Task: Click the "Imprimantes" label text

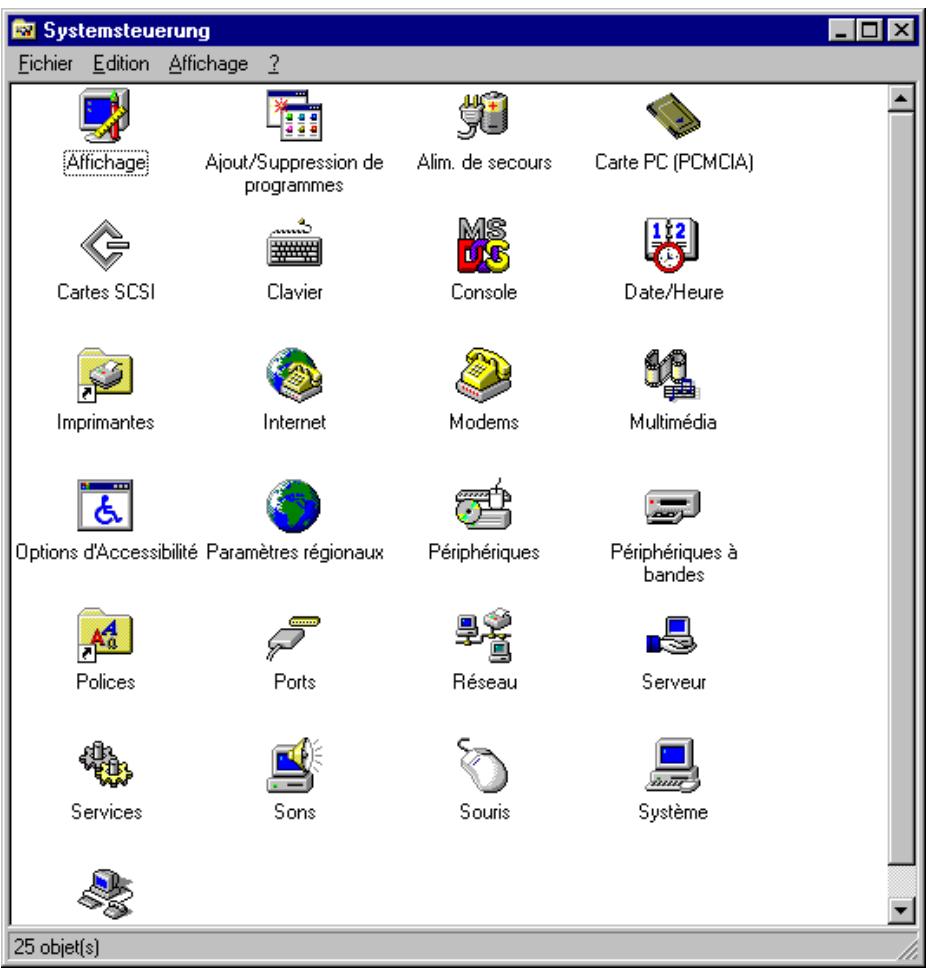Action: pyautogui.click(x=105, y=422)
